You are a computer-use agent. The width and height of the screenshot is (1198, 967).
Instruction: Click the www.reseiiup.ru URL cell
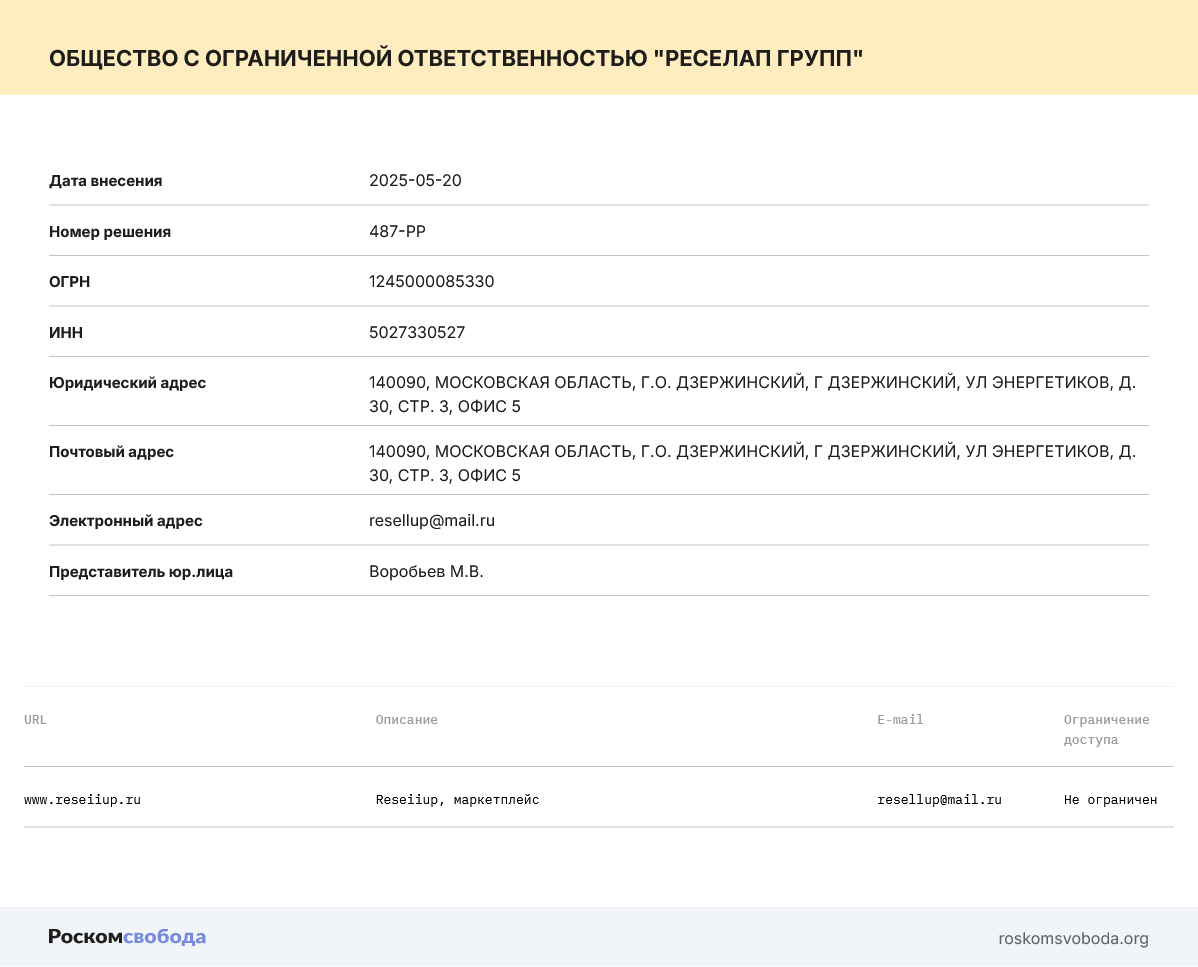pos(83,800)
